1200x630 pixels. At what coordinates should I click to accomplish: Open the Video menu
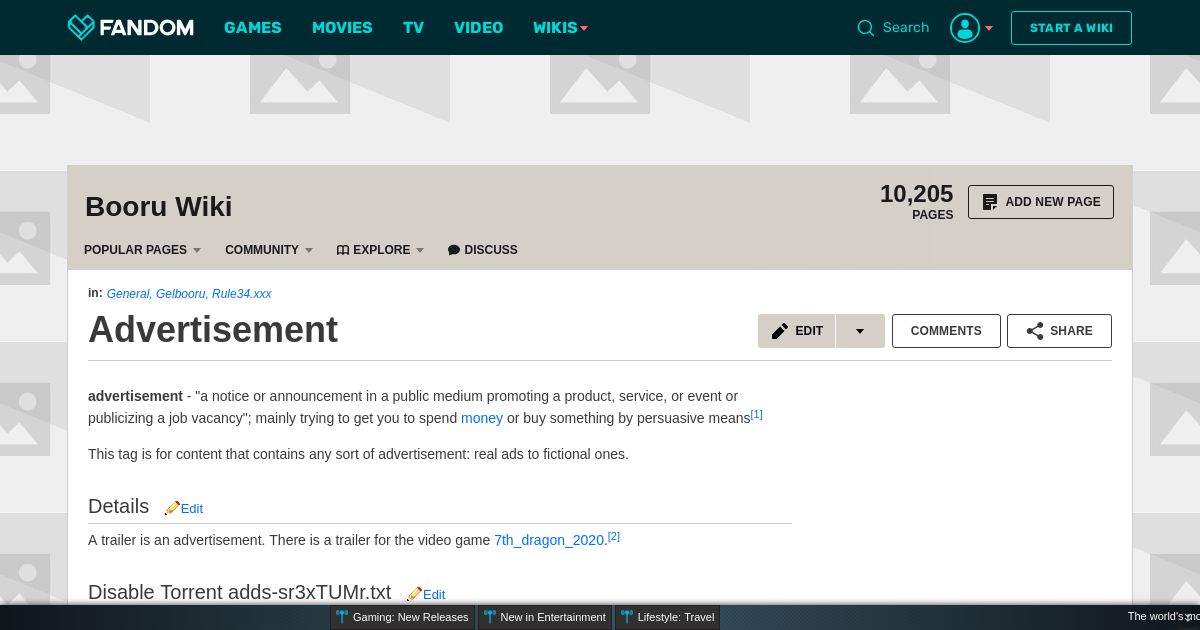[478, 28]
